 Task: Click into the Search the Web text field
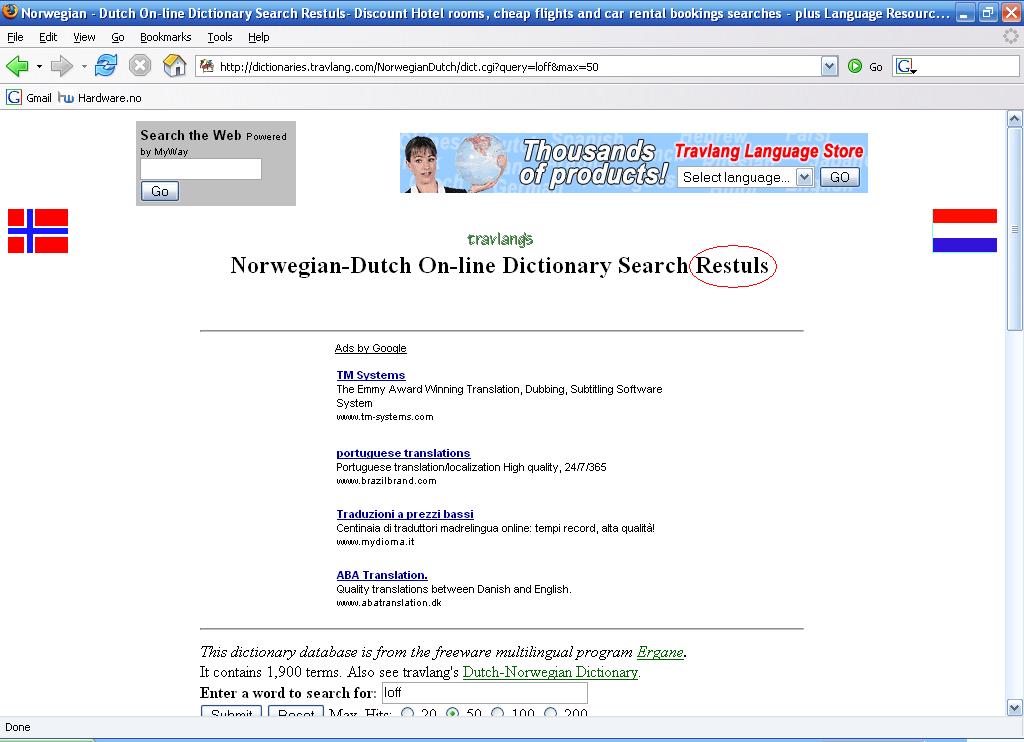(x=201, y=169)
